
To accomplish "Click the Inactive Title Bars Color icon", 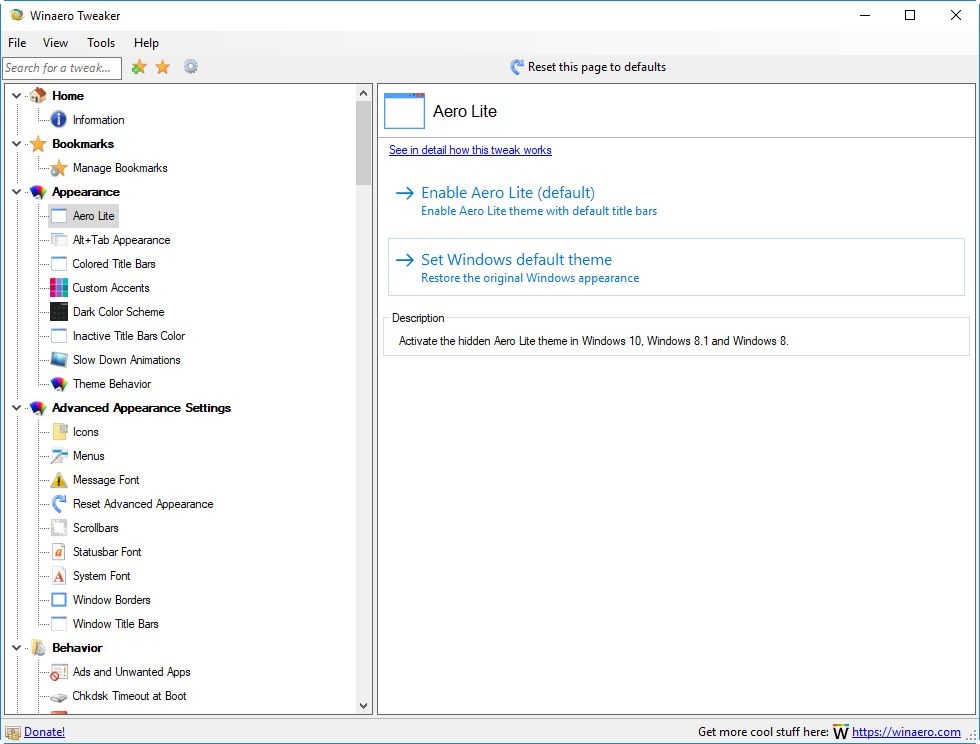I will coord(59,336).
